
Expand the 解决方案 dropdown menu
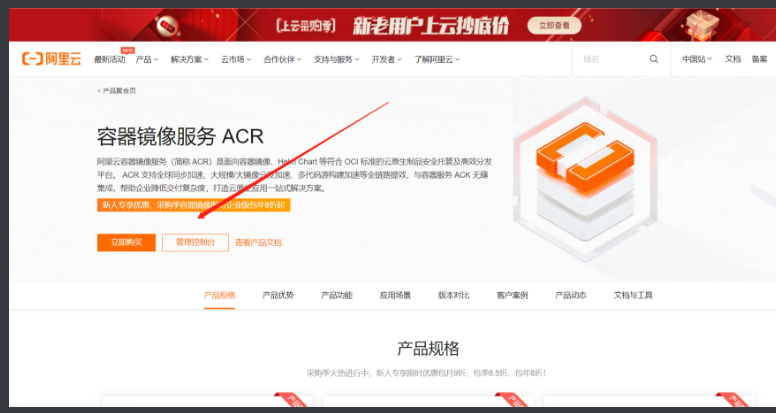190,59
